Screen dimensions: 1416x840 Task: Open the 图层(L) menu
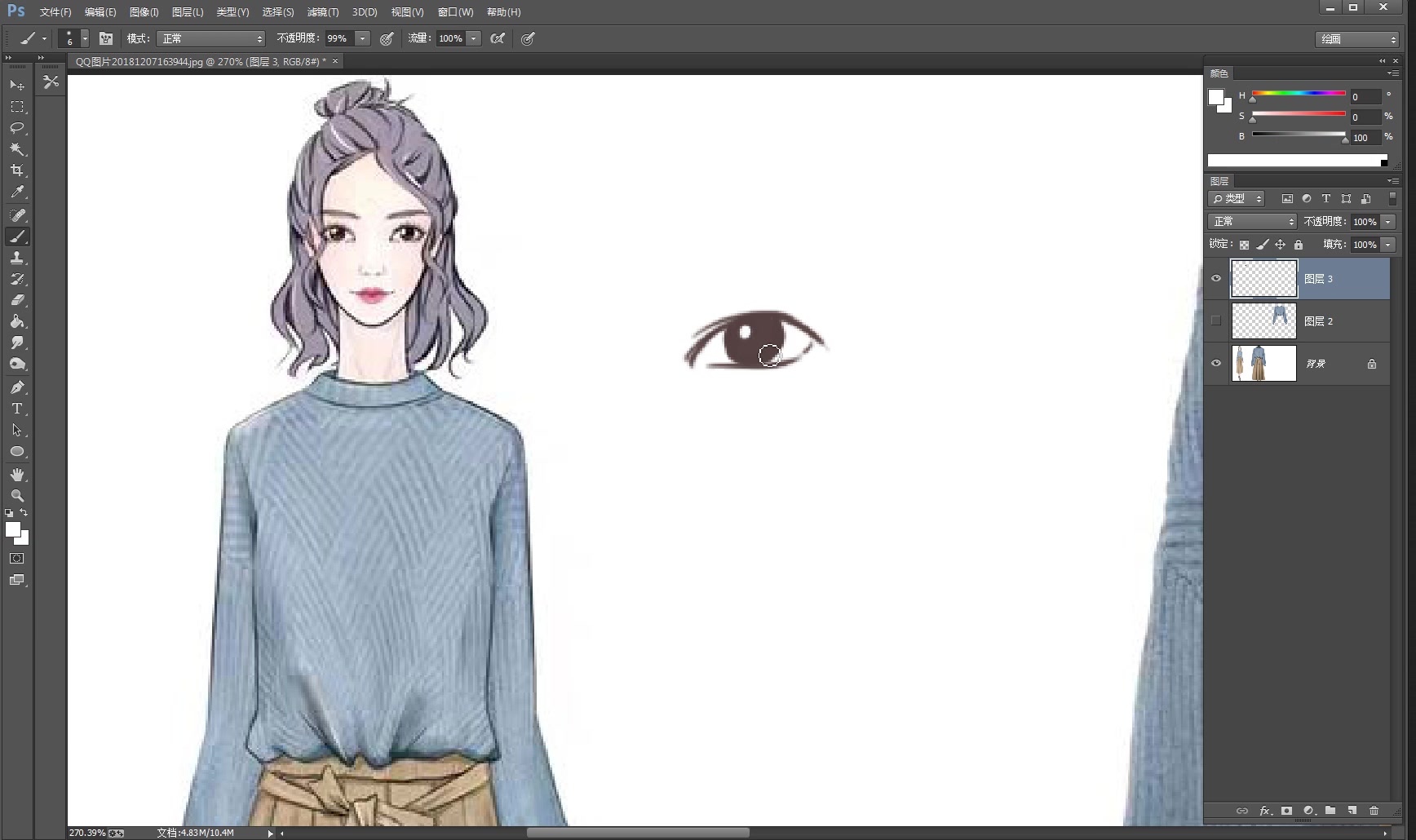pyautogui.click(x=188, y=12)
